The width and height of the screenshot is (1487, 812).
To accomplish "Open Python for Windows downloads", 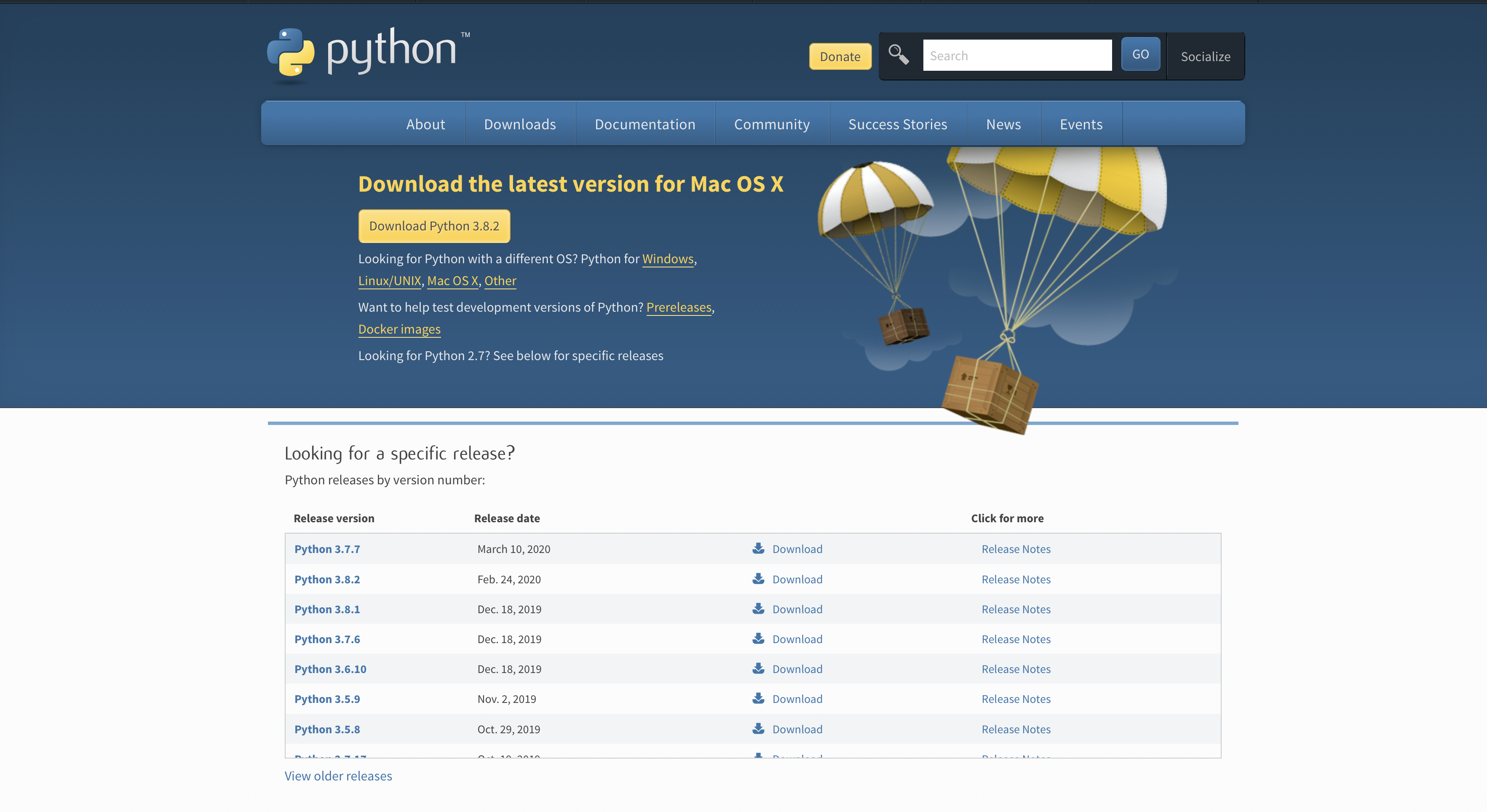I will 667,259.
